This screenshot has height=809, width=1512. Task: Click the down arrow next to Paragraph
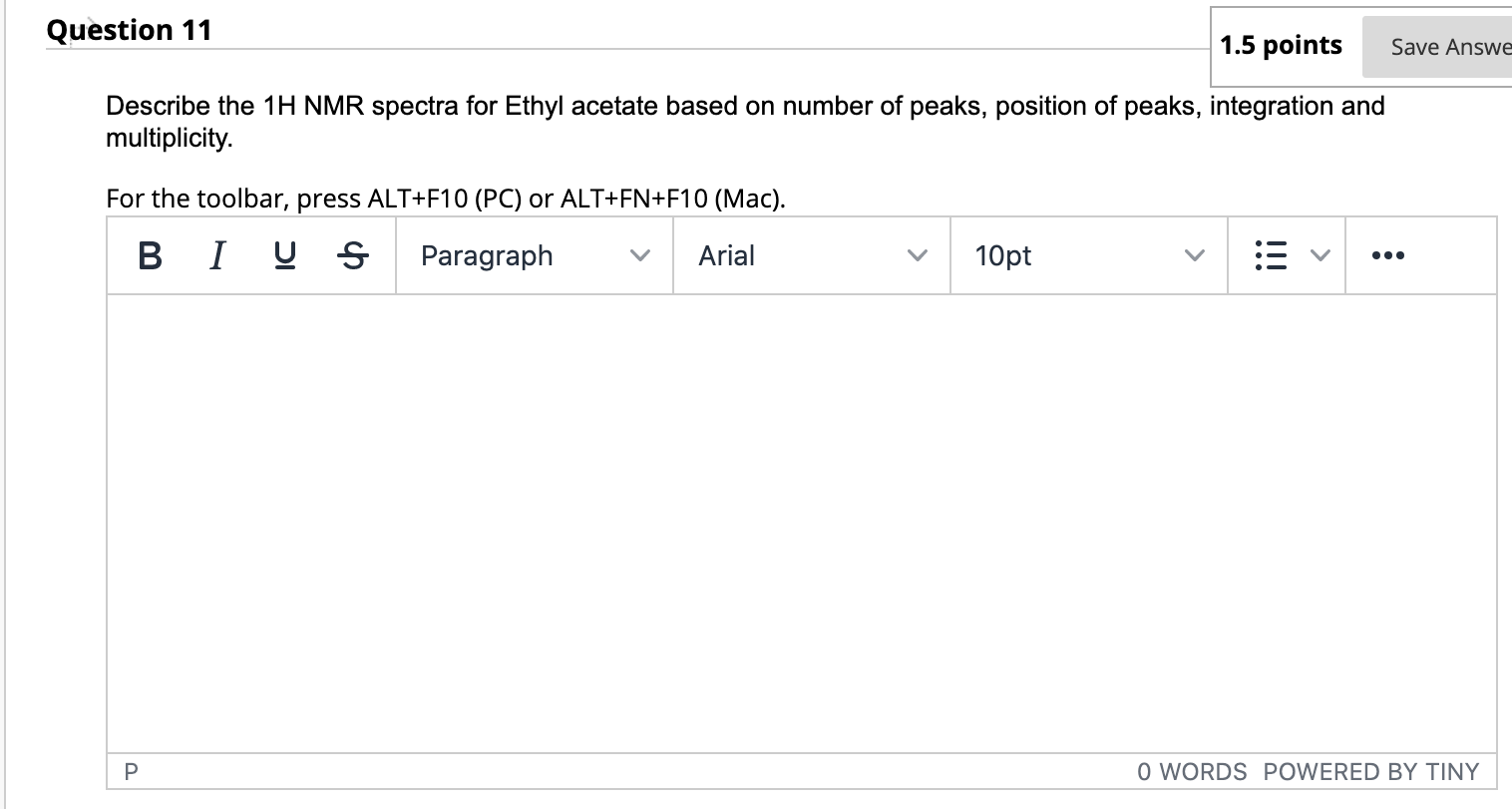pyautogui.click(x=641, y=256)
